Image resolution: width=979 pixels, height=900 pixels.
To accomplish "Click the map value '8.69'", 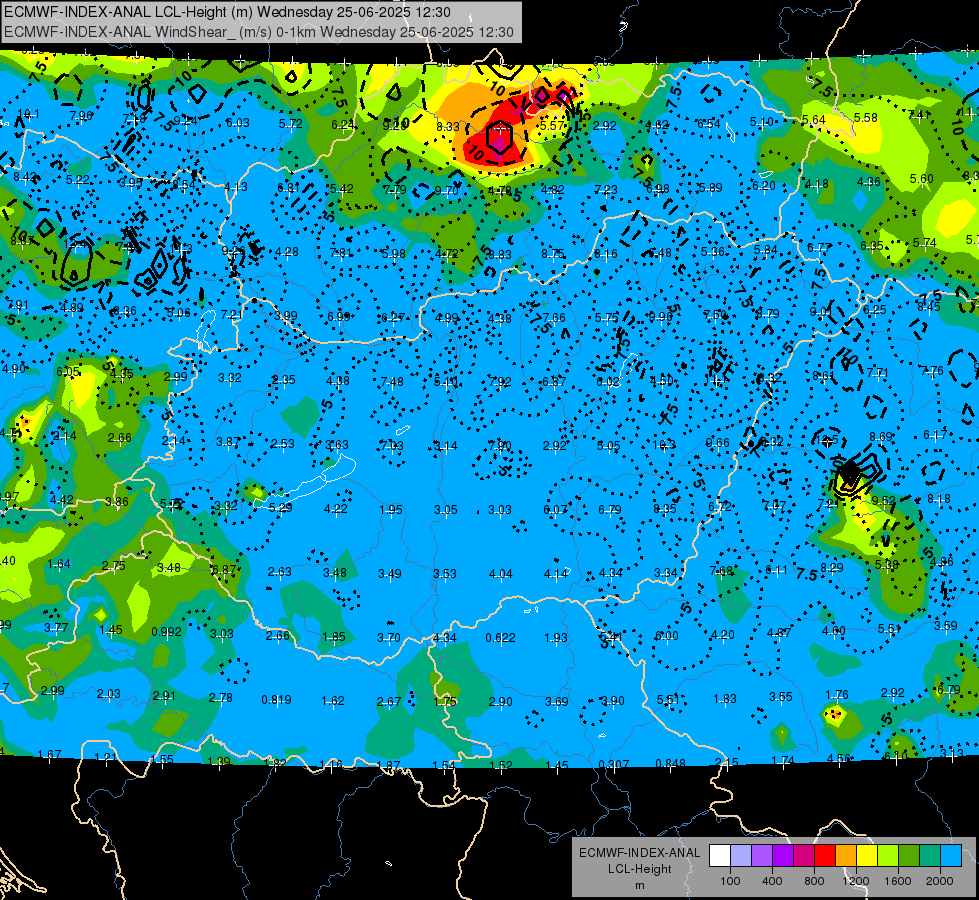I will pyautogui.click(x=881, y=437).
